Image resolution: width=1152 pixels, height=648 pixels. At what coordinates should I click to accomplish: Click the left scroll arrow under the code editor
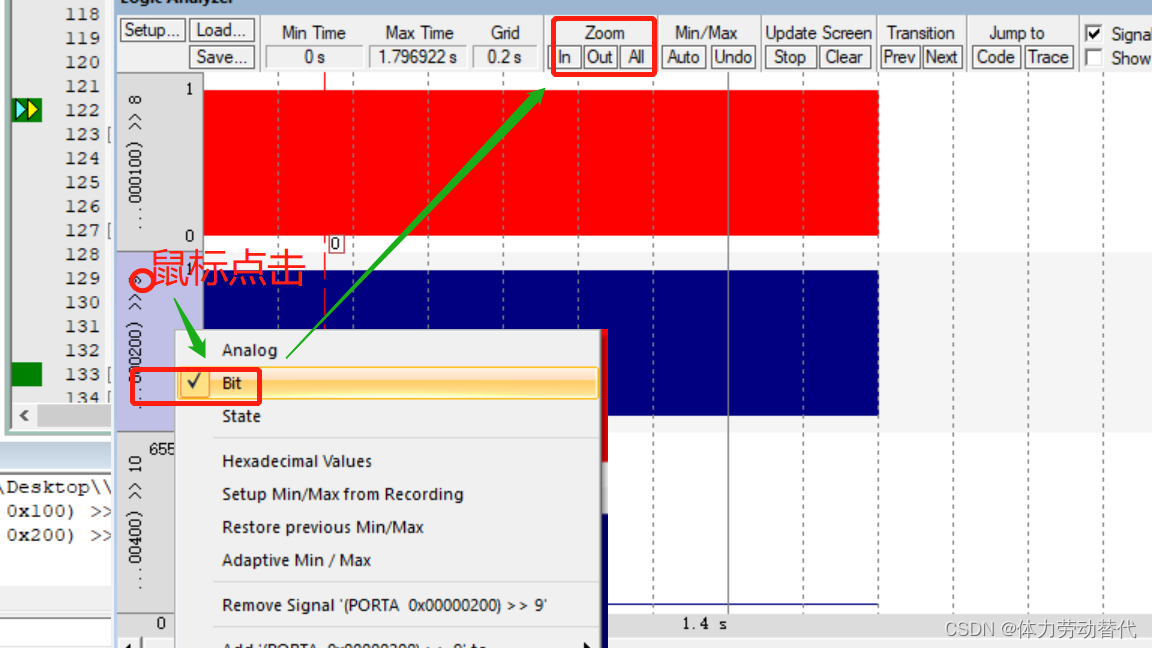tap(24, 416)
